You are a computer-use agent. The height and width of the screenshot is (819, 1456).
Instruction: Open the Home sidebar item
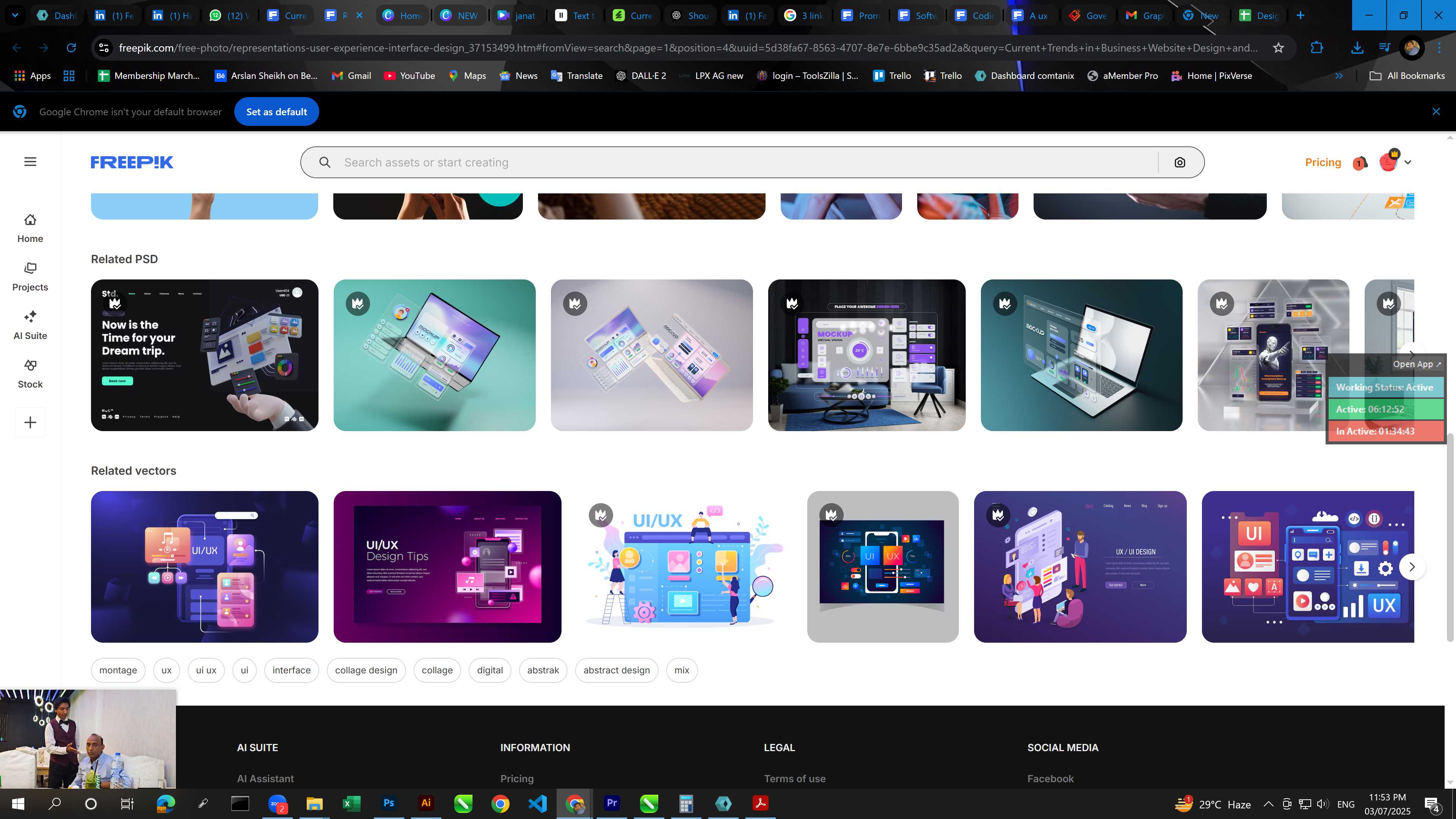(x=30, y=228)
